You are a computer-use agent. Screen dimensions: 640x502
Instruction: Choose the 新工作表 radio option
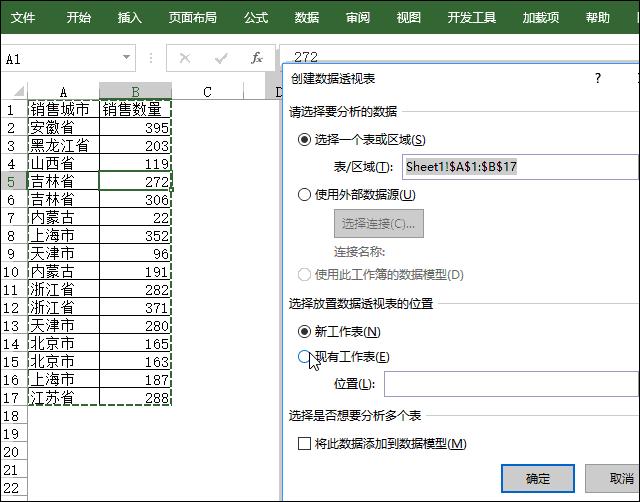305,331
